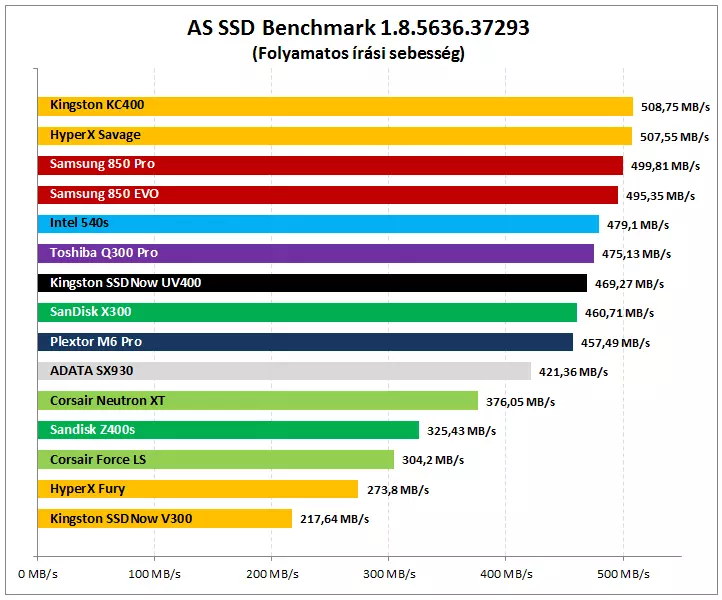The image size is (722, 600).
Task: Click the '0 MB/s' axis label
Action: [x=38, y=574]
